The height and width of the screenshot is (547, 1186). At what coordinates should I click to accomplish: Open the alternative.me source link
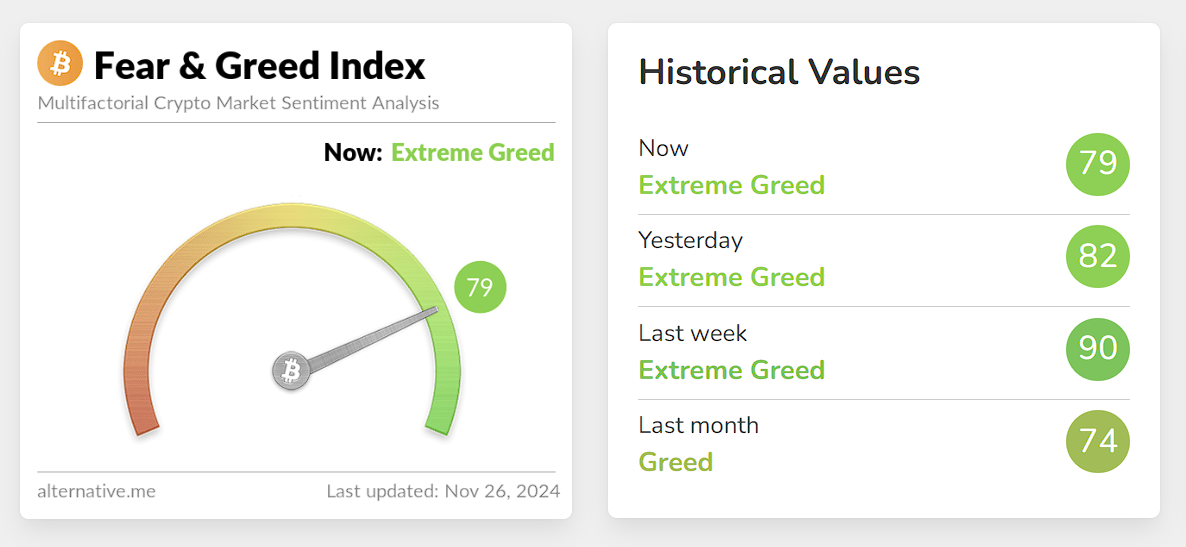click(x=96, y=491)
